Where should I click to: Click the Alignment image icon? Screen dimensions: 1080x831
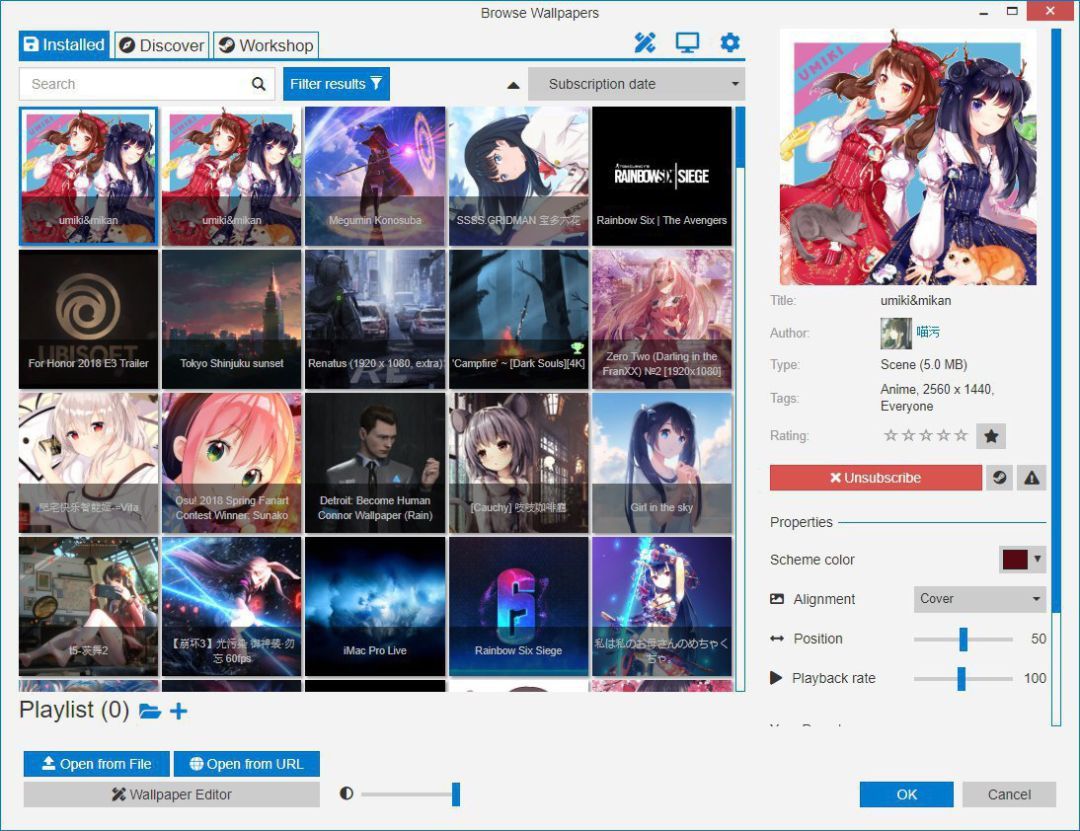(x=777, y=599)
